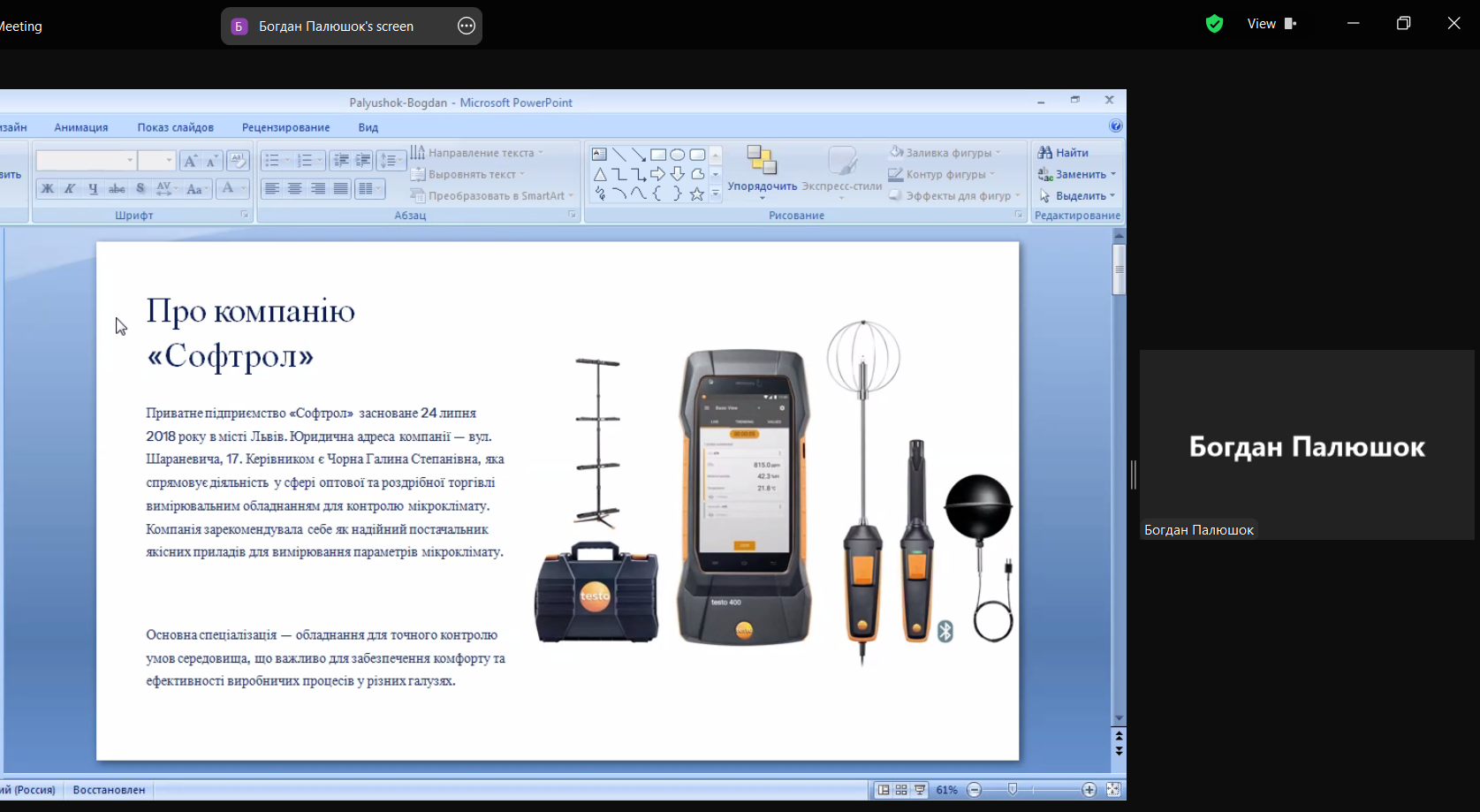Click the zoom slider handle
The width and height of the screenshot is (1480, 812).
coord(1013,789)
